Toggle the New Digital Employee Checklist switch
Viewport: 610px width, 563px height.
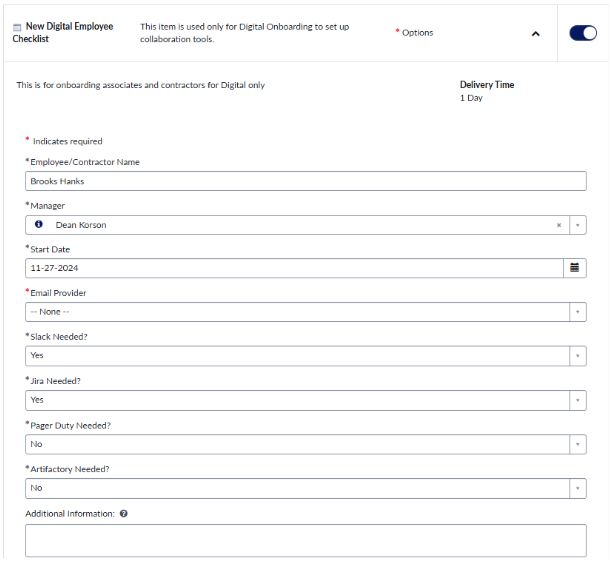click(x=582, y=33)
